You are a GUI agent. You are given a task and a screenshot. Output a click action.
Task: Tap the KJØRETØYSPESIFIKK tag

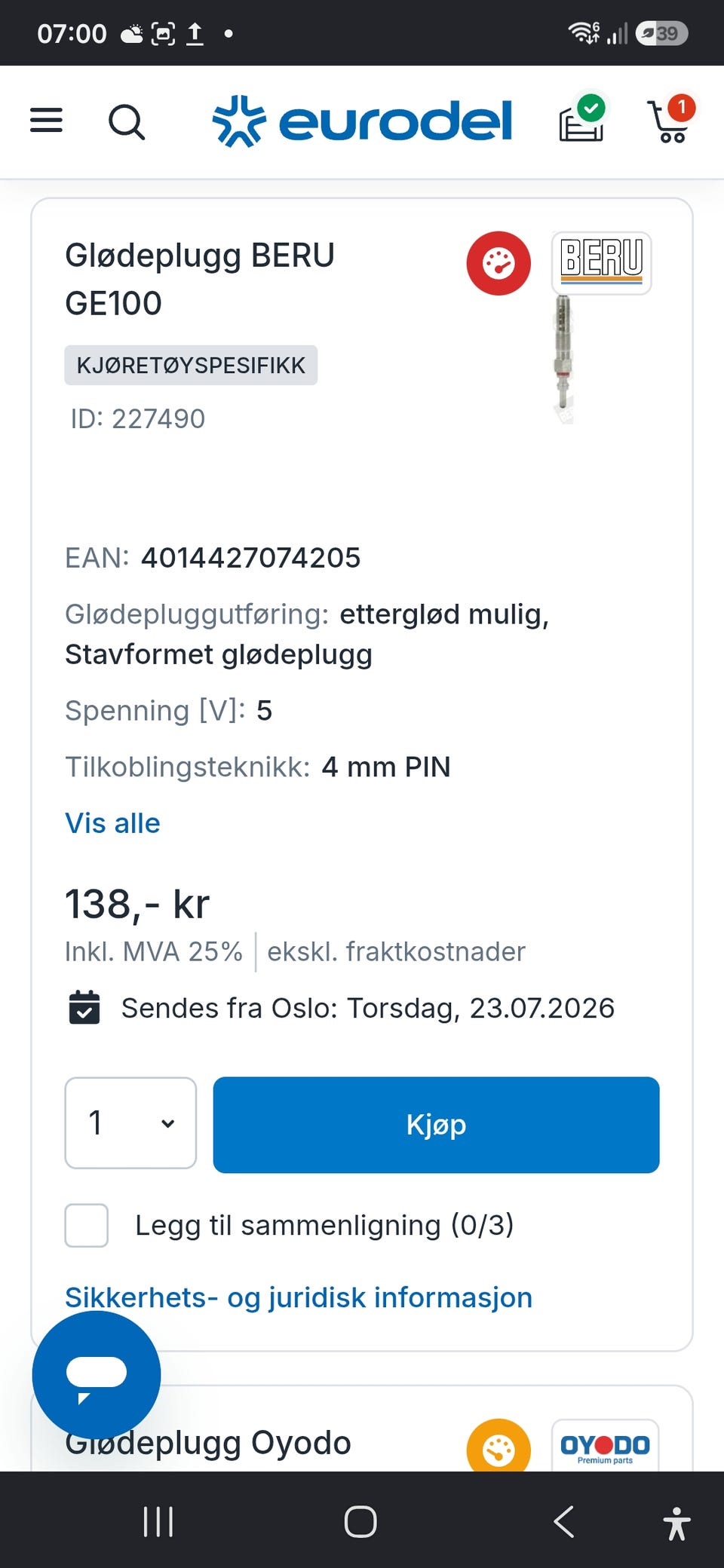[191, 366]
